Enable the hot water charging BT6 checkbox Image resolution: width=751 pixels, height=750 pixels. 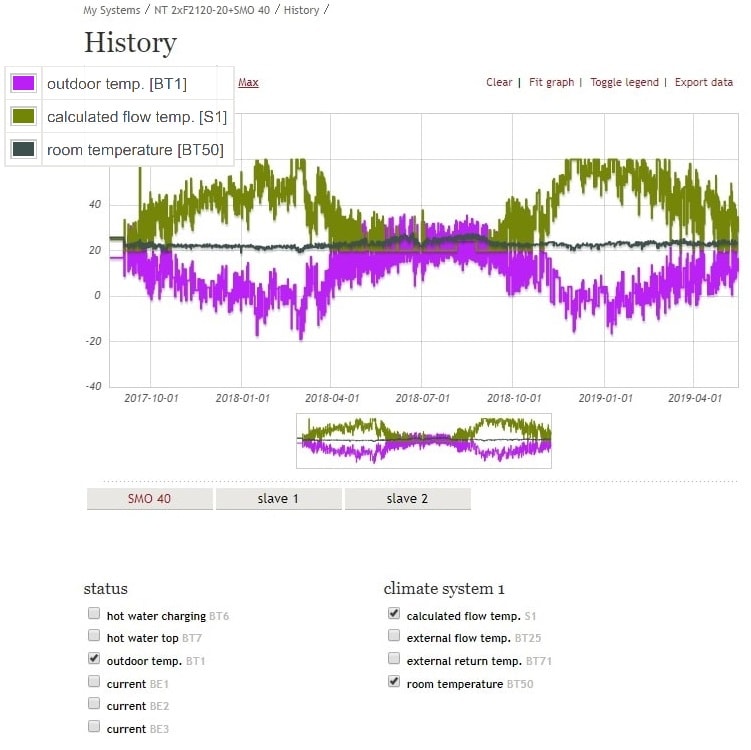point(94,614)
